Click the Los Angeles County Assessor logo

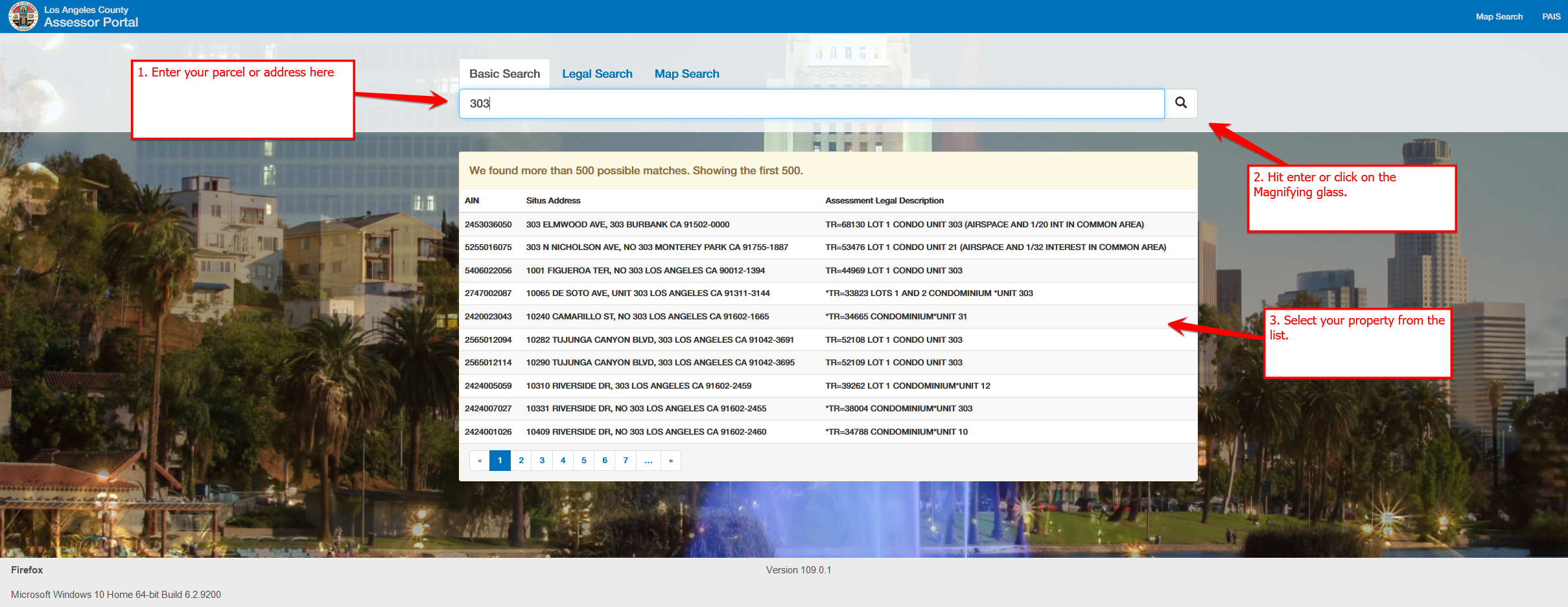(x=23, y=16)
